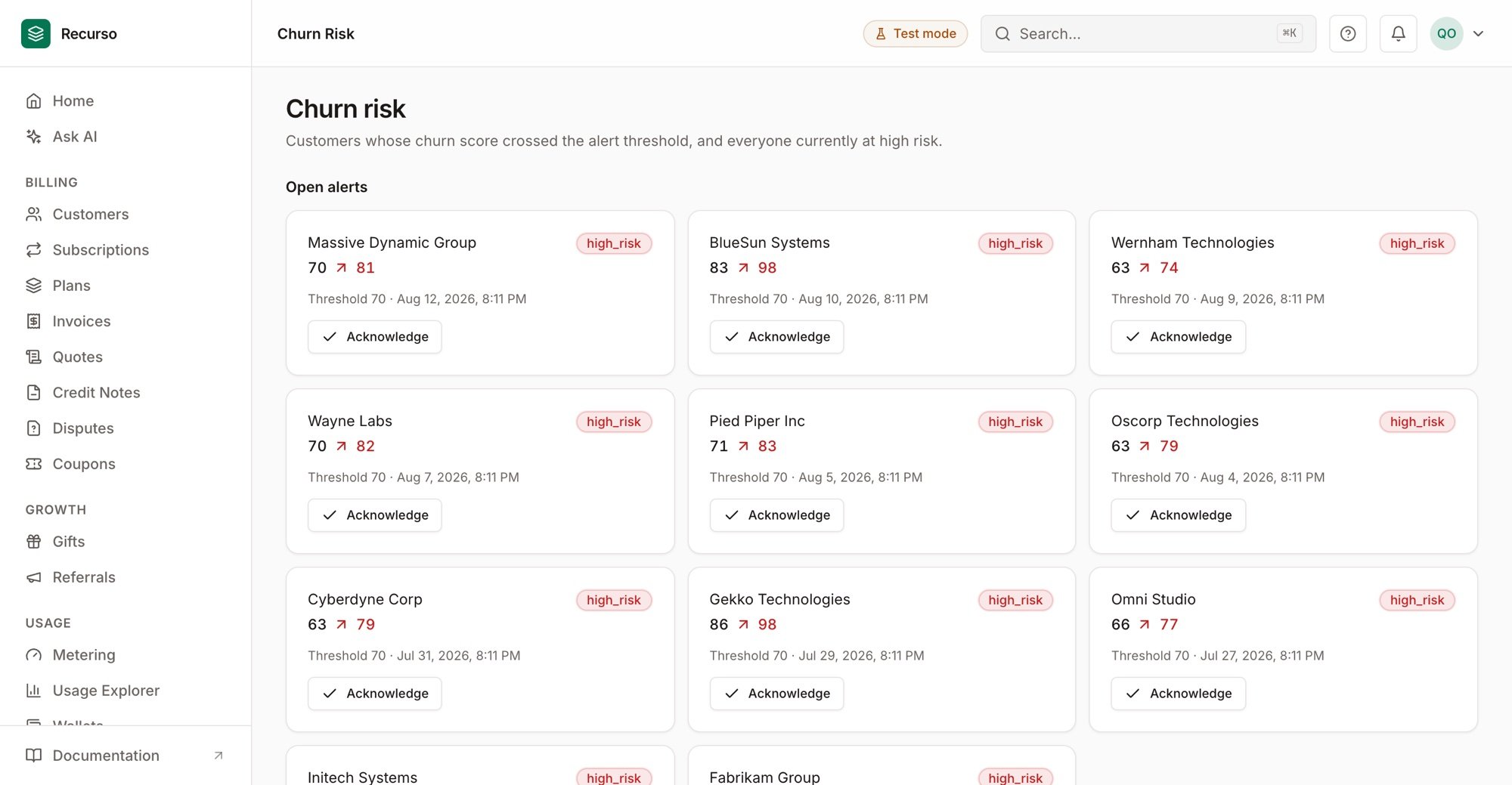Click Churn Risk breadcrumb title in header
Image resolution: width=1512 pixels, height=785 pixels.
point(316,33)
